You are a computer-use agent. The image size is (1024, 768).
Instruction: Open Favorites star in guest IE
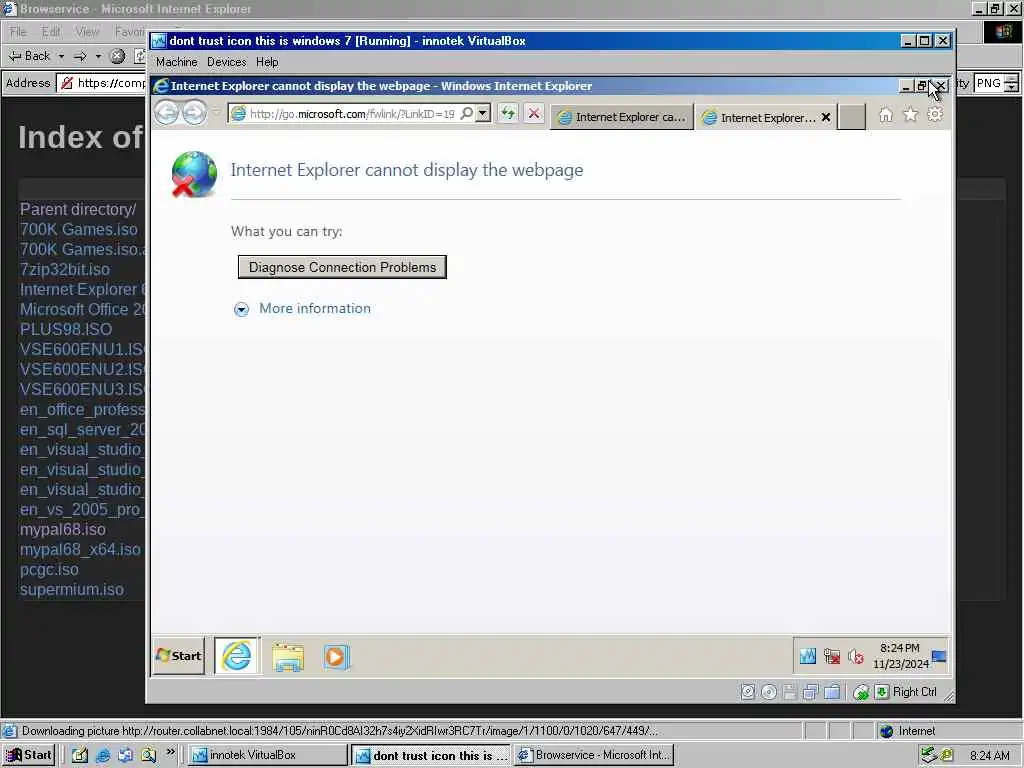[910, 115]
